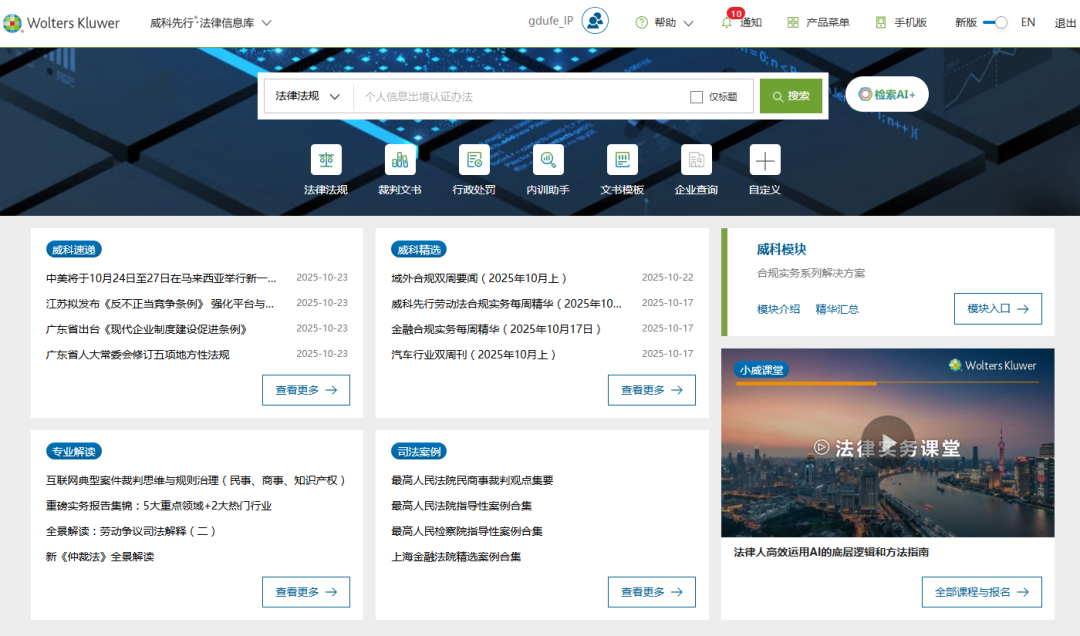Open '广东省人大常委会修订五项地方性法规'
The image size is (1080, 636).
[x=138, y=355]
